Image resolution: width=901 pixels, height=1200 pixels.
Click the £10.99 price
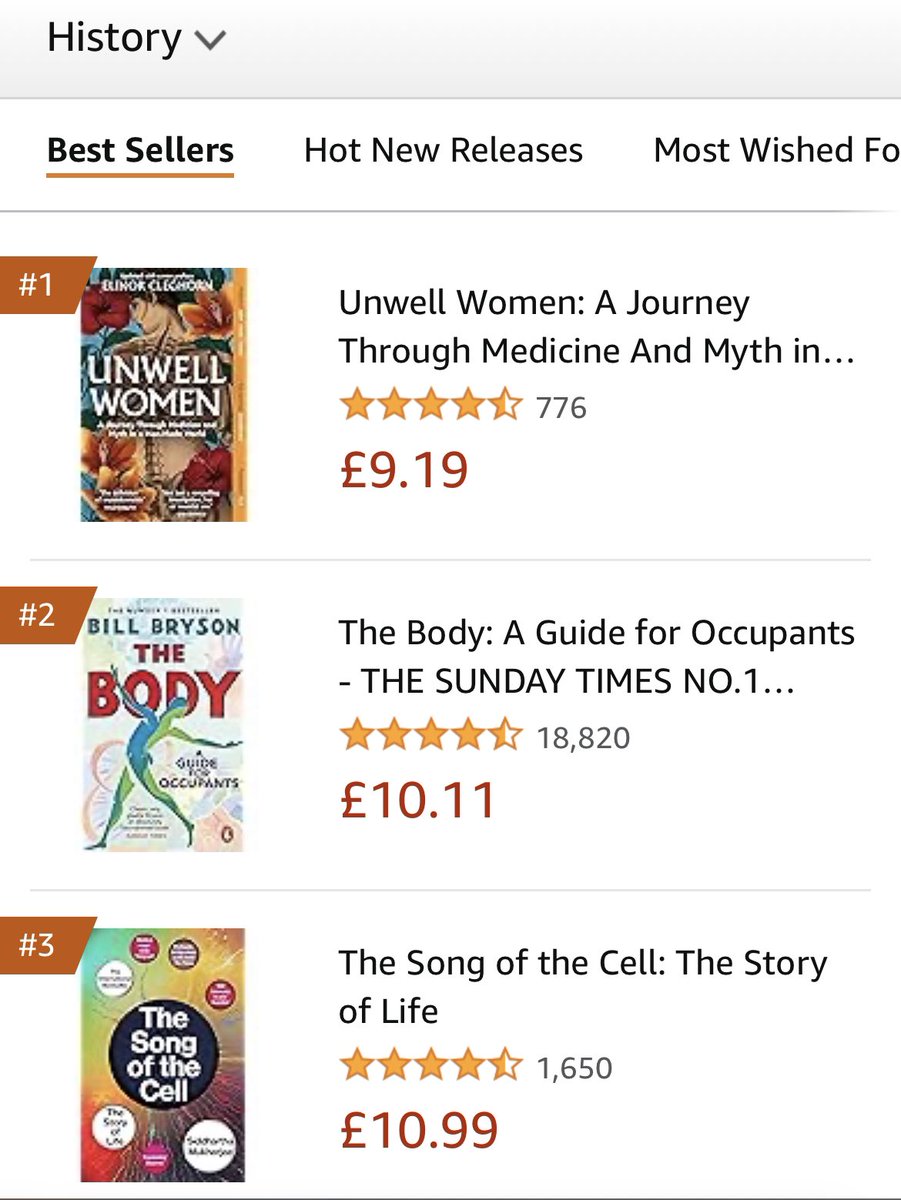(x=419, y=1130)
